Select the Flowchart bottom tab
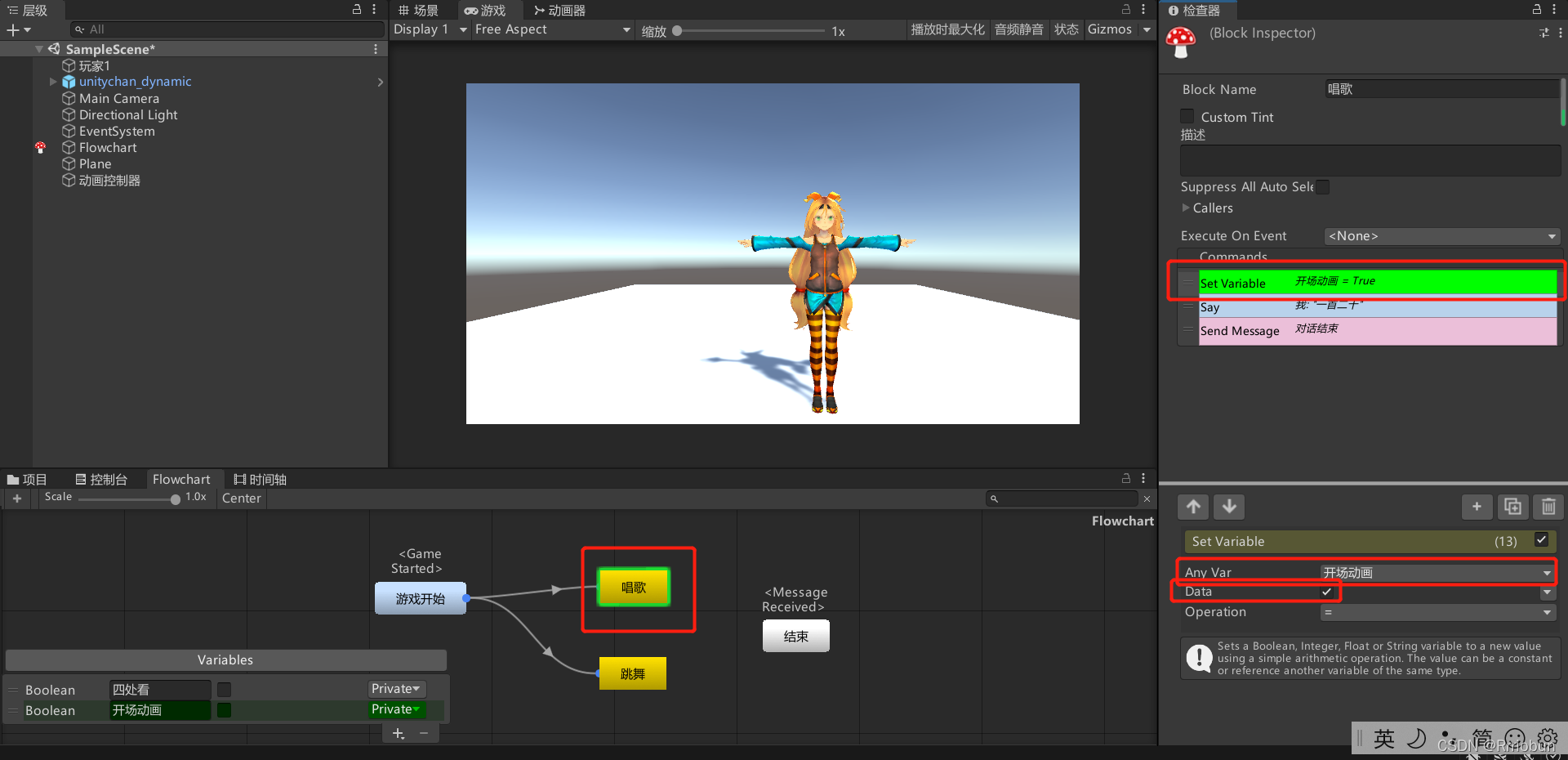The height and width of the screenshot is (760, 1568). coord(181,479)
